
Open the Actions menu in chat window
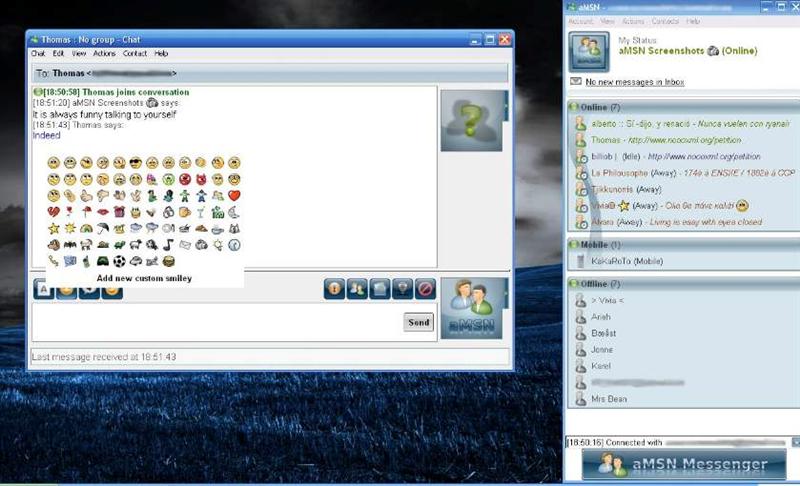104,53
